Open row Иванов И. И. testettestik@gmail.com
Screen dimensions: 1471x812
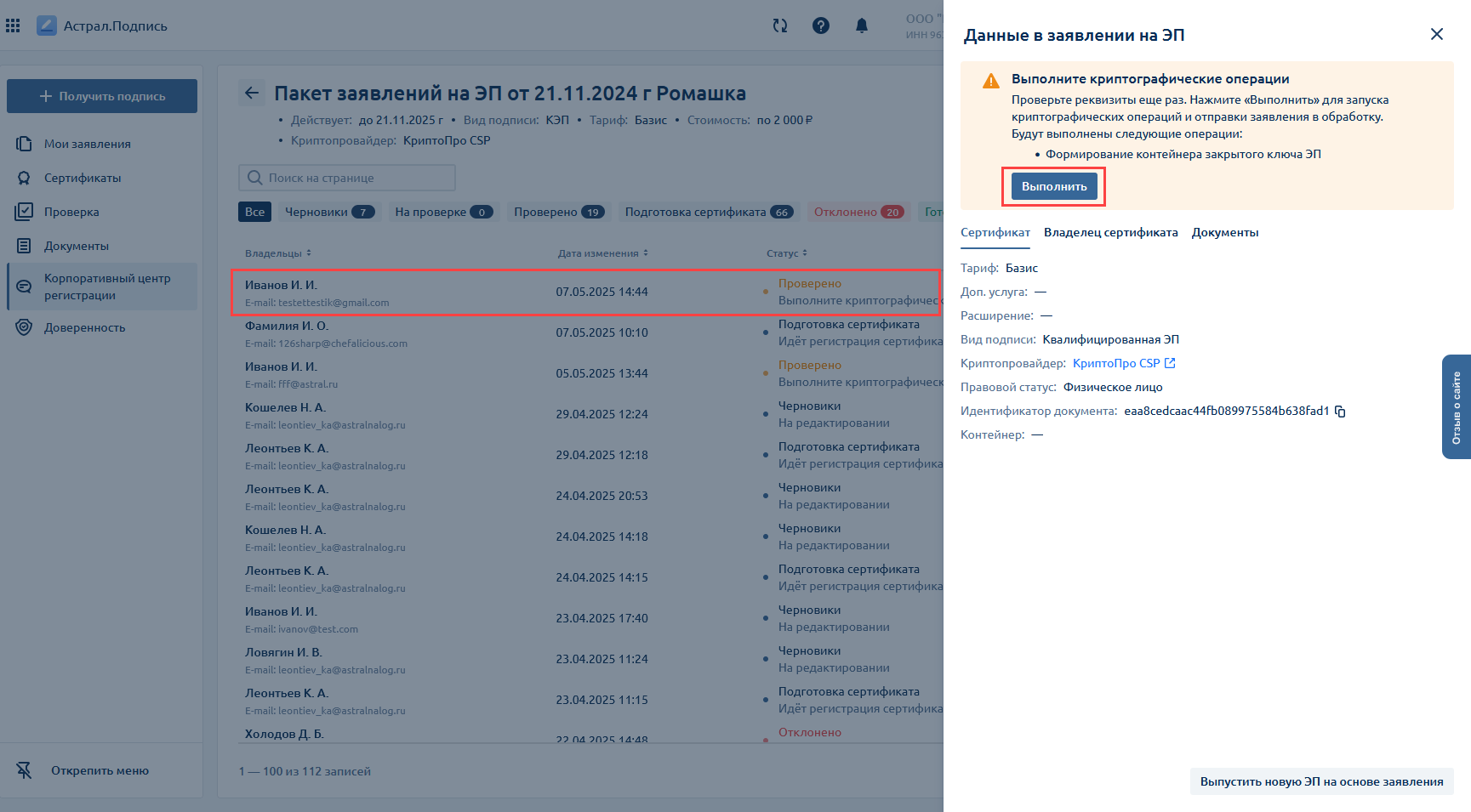point(586,292)
